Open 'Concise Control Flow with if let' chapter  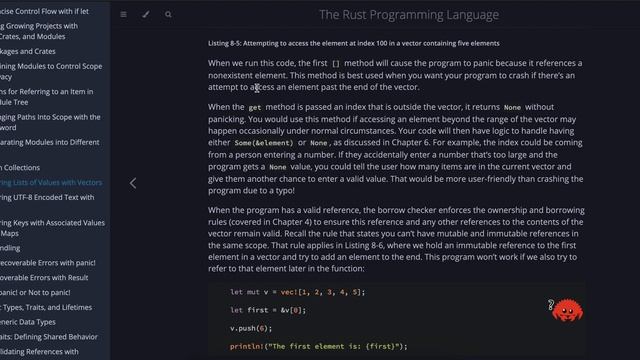pos(44,11)
